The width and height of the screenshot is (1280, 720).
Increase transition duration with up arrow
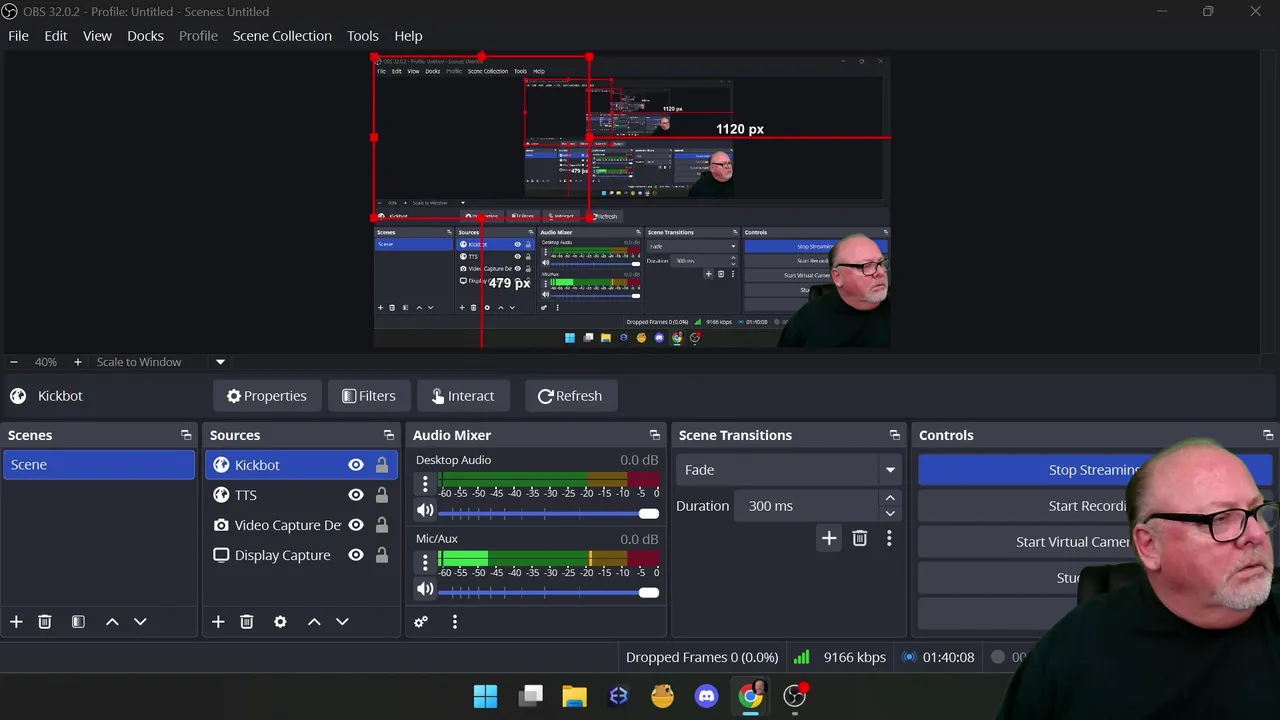(890, 498)
